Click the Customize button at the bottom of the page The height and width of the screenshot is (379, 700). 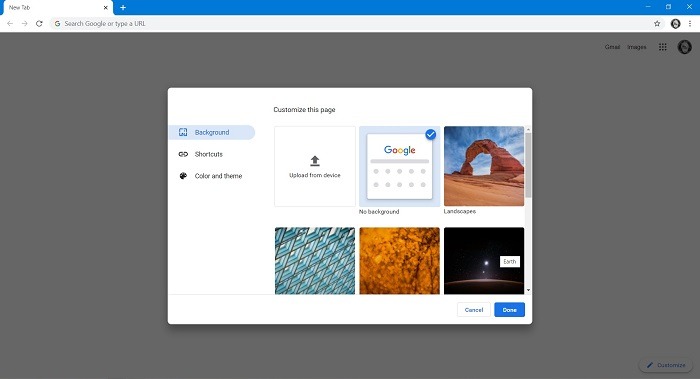(666, 365)
